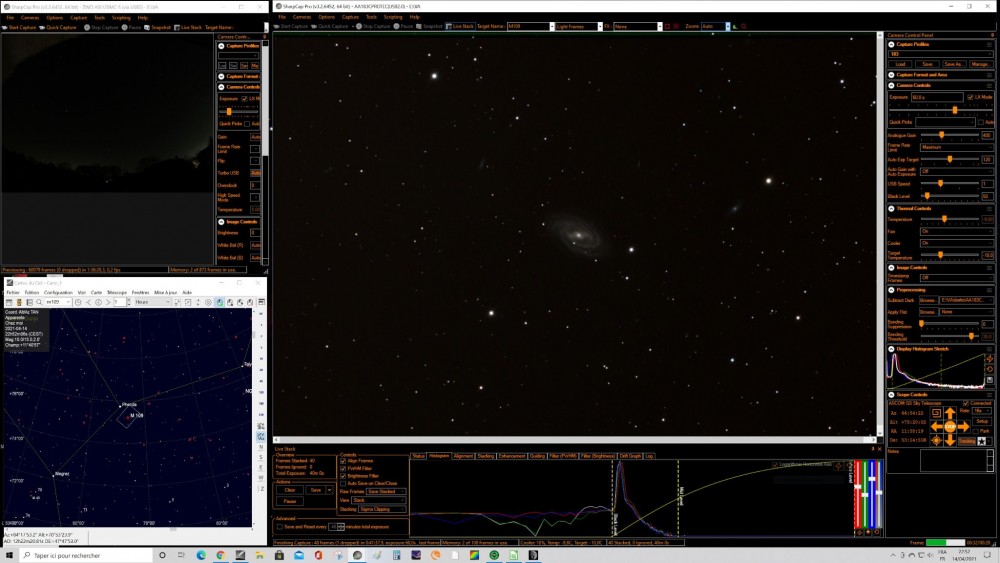The height and width of the screenshot is (563, 1000).
Task: Toggle Live Stack in the main SharpCap toolbar
Action: pyautogui.click(x=460, y=26)
